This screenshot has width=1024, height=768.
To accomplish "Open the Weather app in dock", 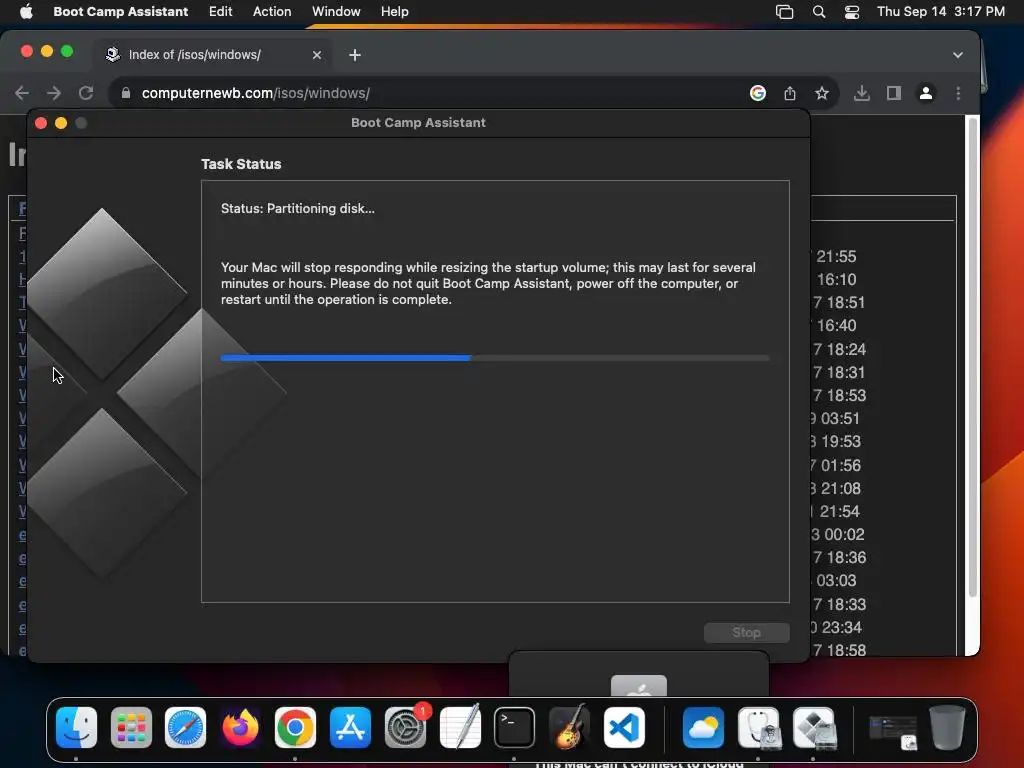I will 703,728.
